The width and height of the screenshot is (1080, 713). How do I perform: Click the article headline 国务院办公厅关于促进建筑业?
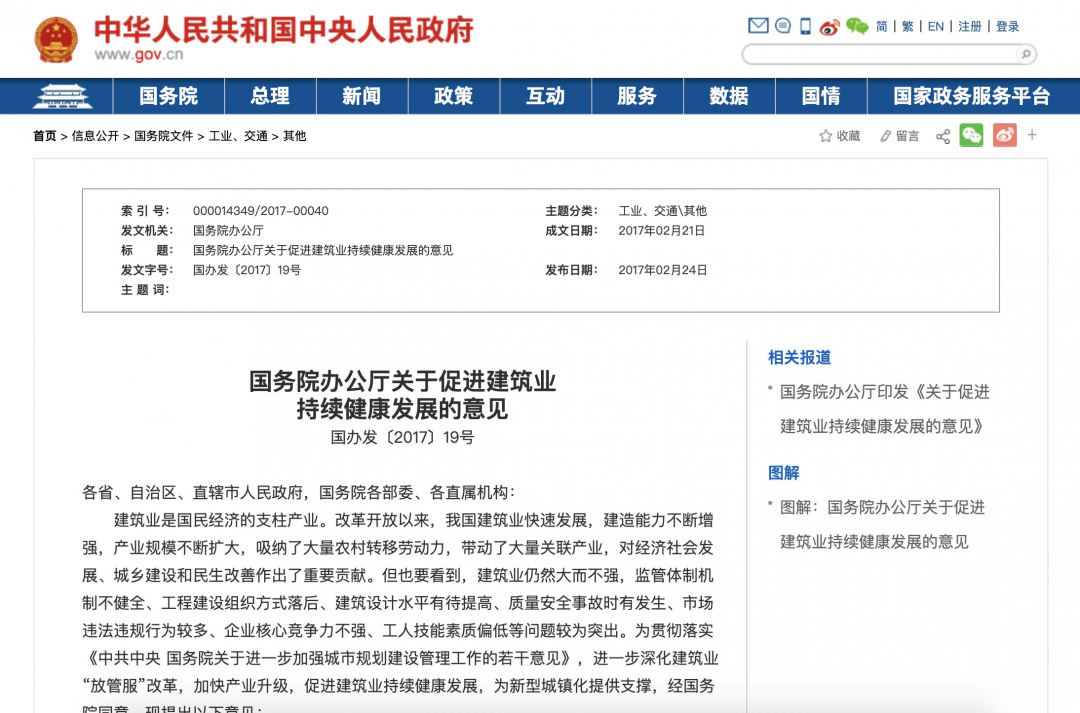click(x=402, y=381)
